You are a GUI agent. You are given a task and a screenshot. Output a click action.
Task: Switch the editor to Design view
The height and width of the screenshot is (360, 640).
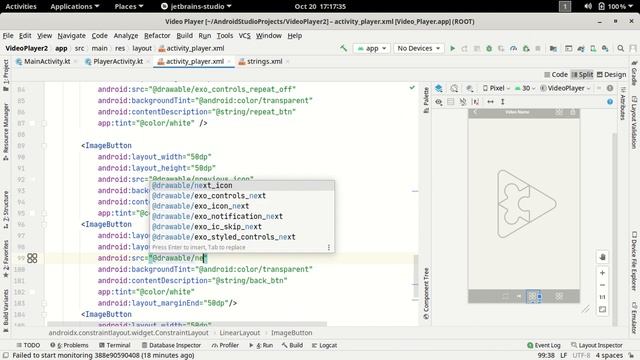coord(611,75)
